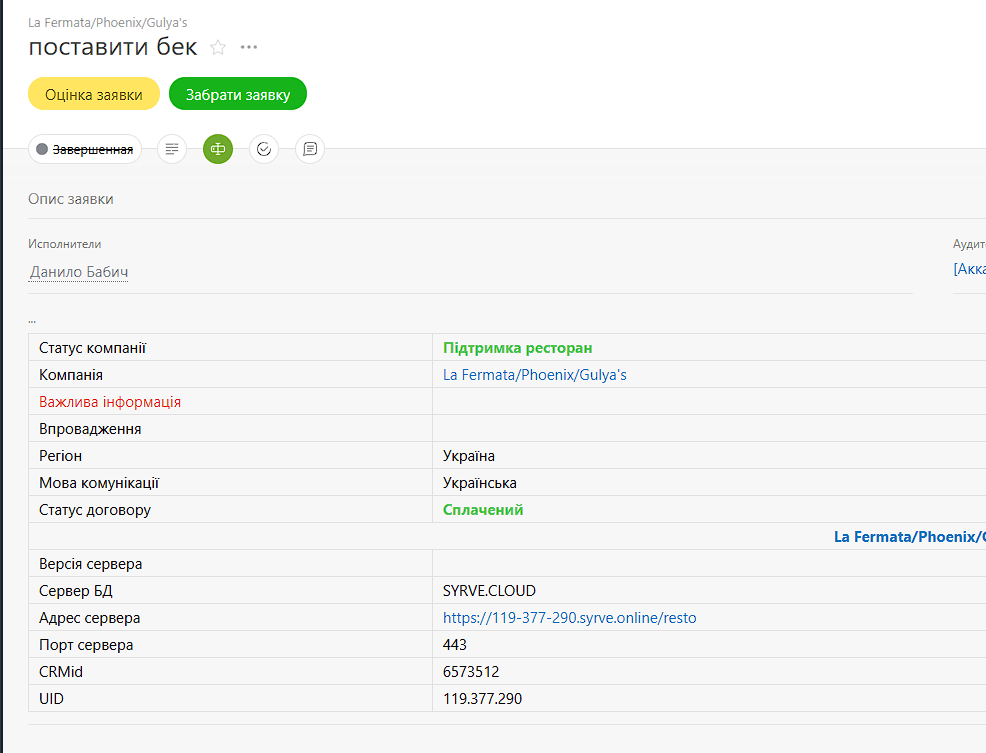
Task: Click the '...' ellipsis above the table
Action: 32,321
